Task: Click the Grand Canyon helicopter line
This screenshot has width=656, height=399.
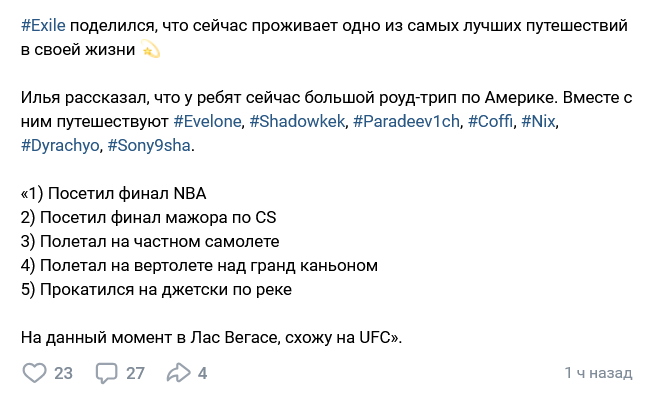Action: point(199,266)
